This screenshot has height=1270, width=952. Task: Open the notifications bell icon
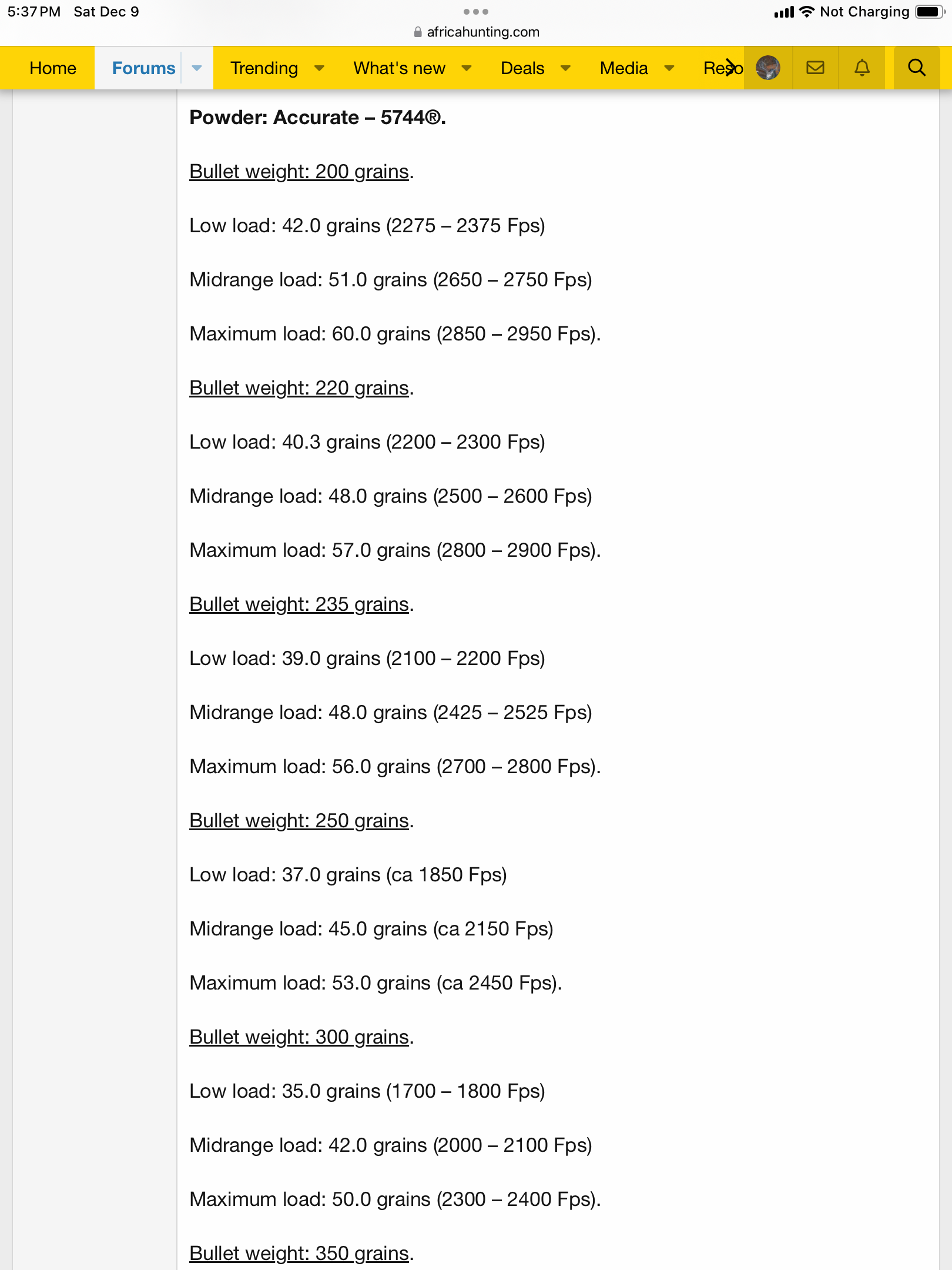tap(862, 68)
